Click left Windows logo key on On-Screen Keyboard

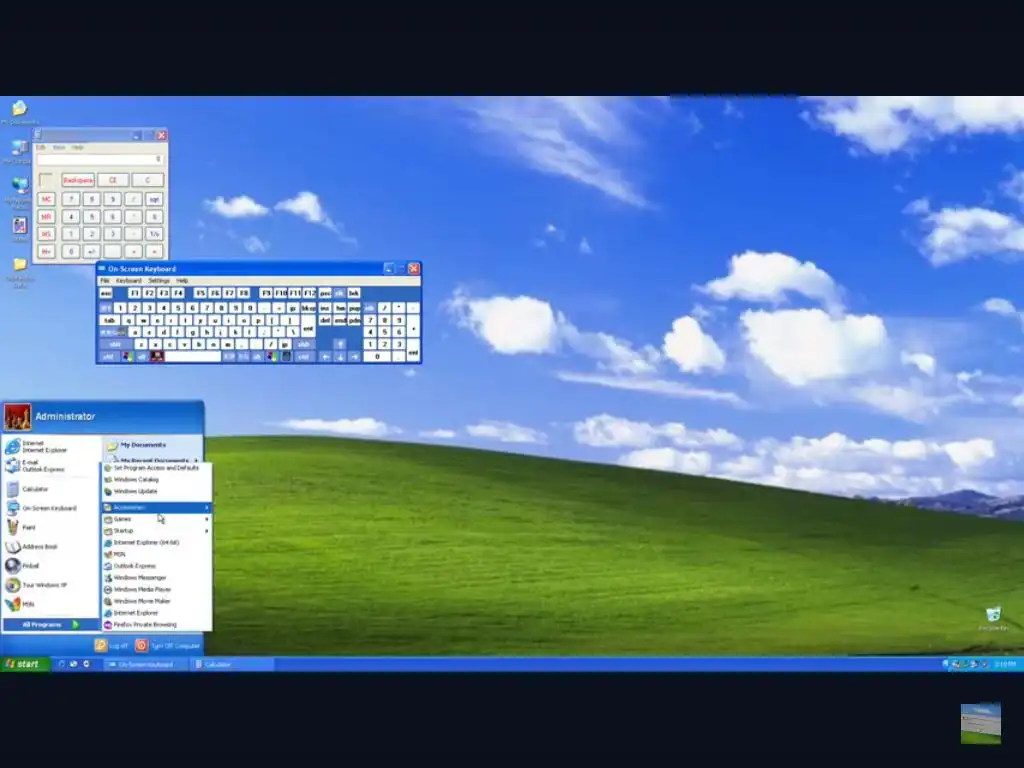[128, 357]
